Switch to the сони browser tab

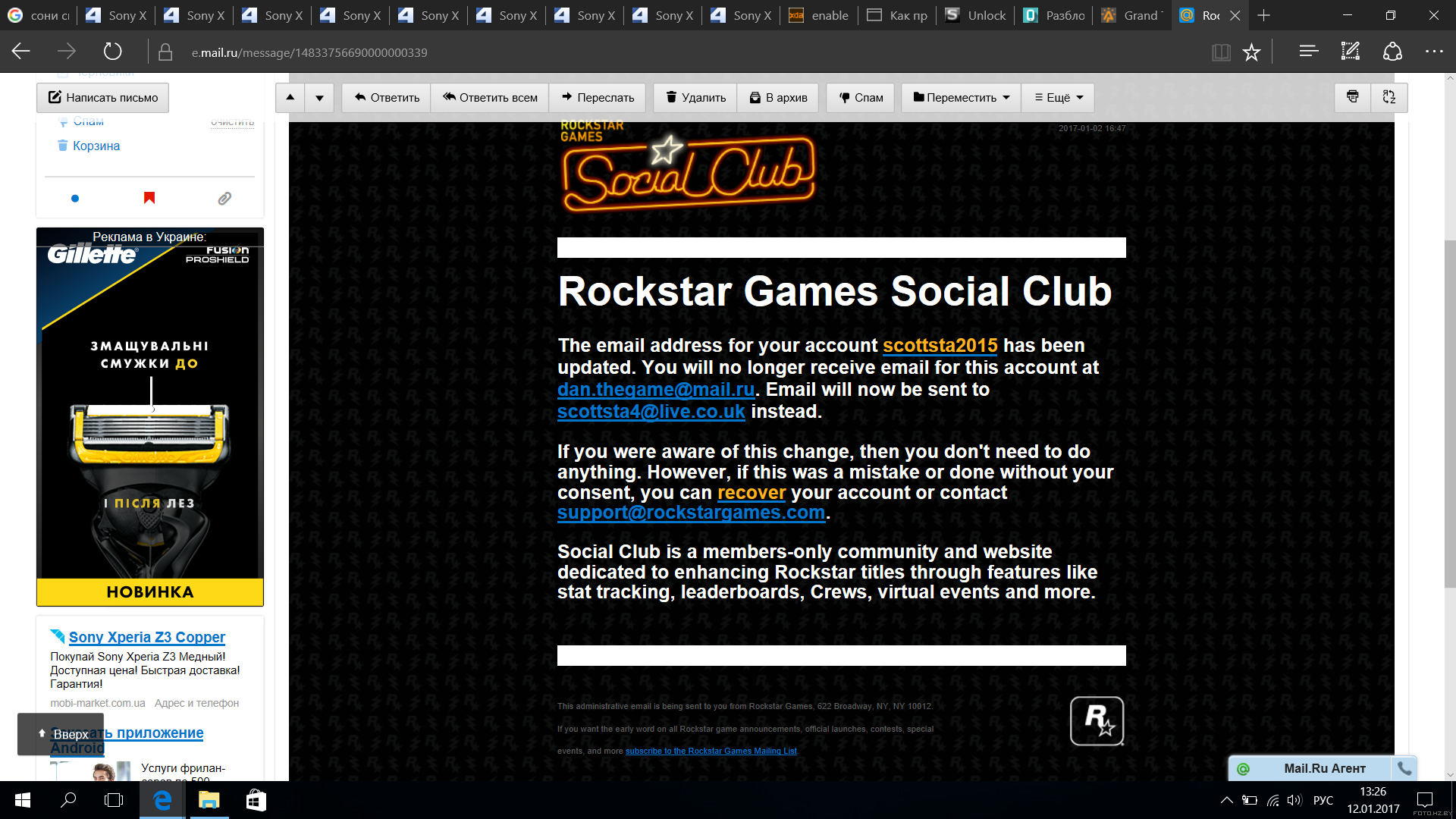39,15
